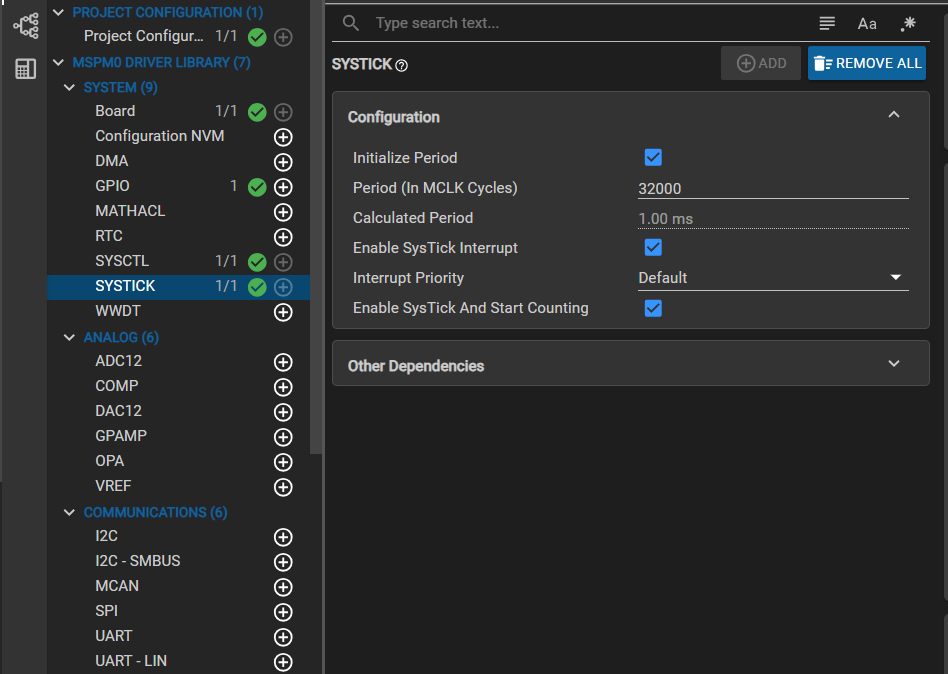948x674 pixels.
Task: Open Interrupt Priority dropdown
Action: [773, 277]
